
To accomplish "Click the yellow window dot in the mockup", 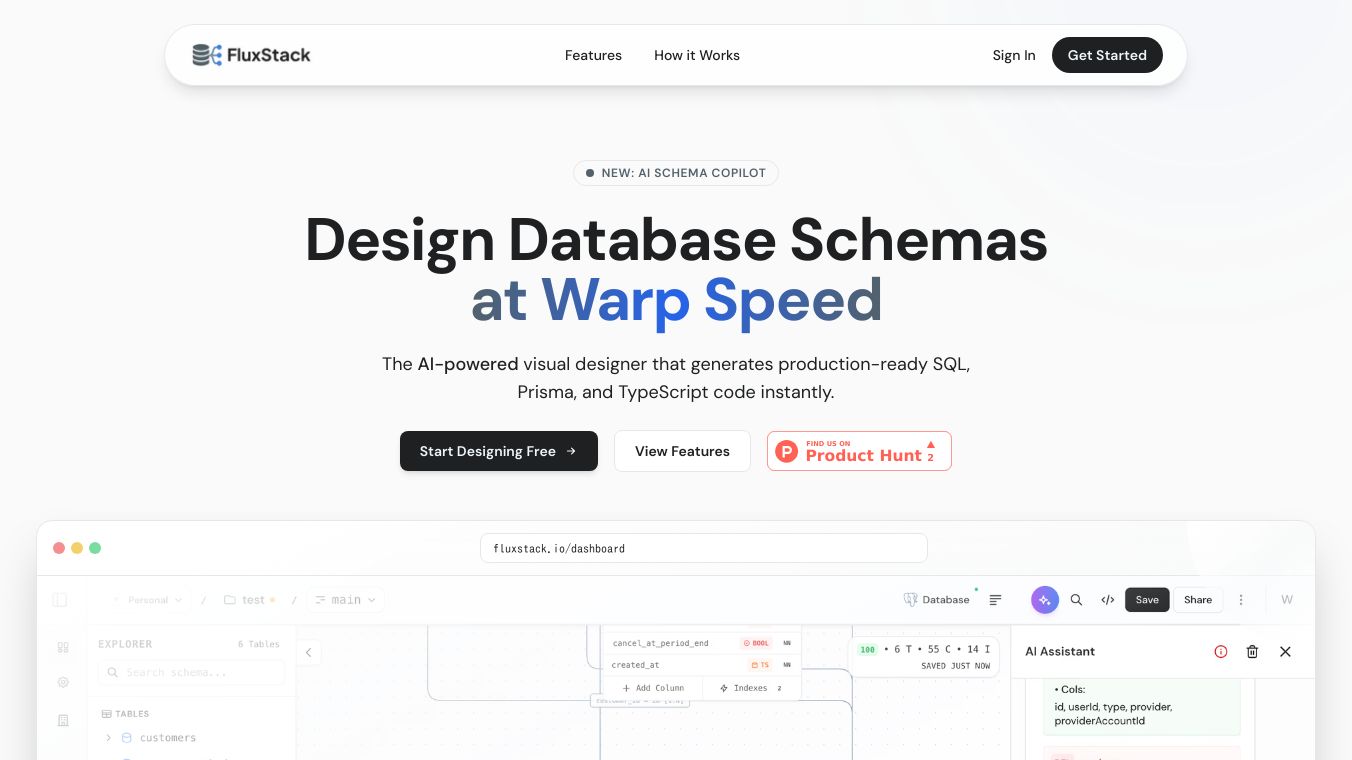I will (x=77, y=548).
